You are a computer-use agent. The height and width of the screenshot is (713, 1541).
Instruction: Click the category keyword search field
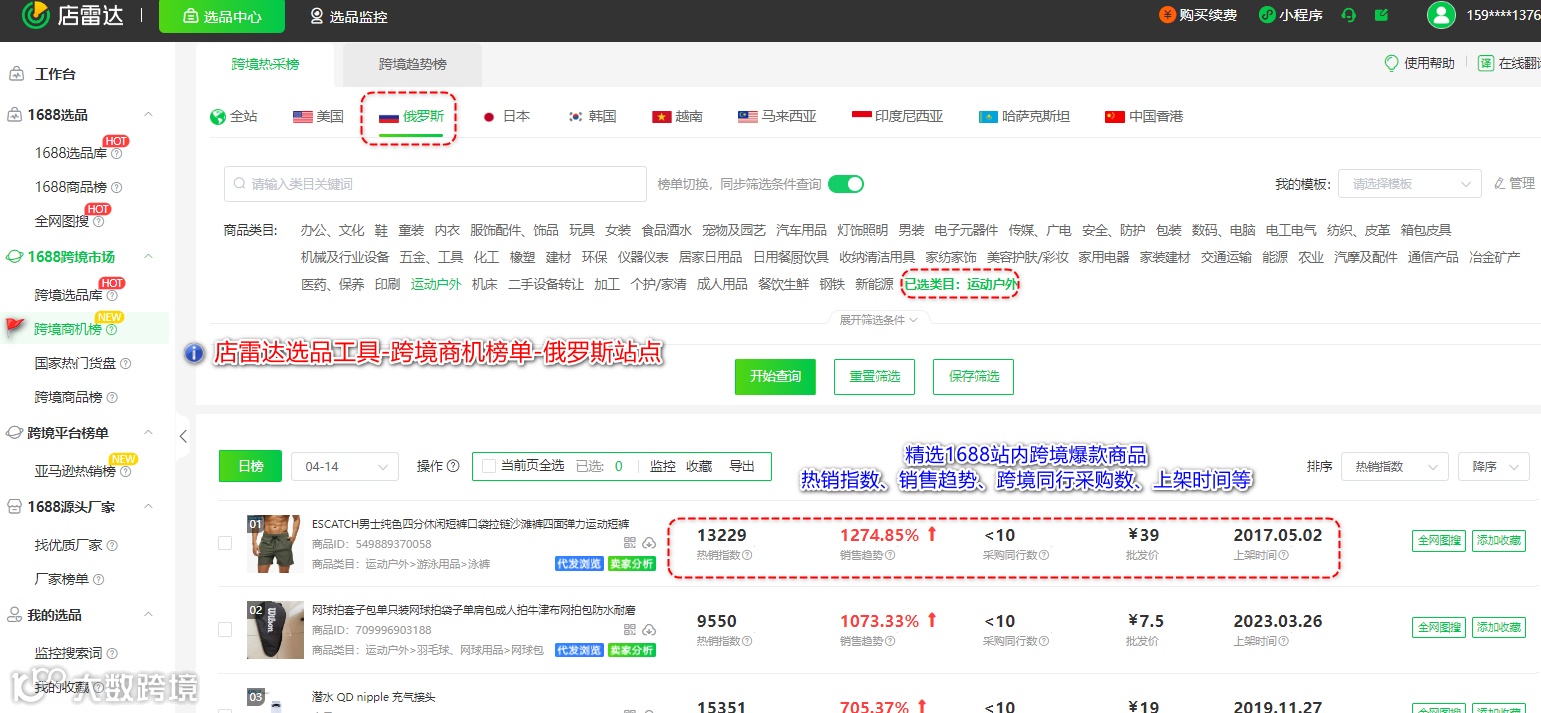pyautogui.click(x=435, y=184)
